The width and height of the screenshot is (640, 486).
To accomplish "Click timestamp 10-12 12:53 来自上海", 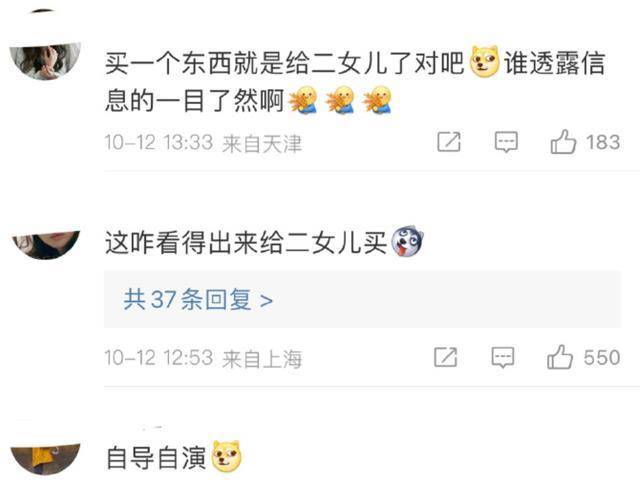I will [203, 358].
